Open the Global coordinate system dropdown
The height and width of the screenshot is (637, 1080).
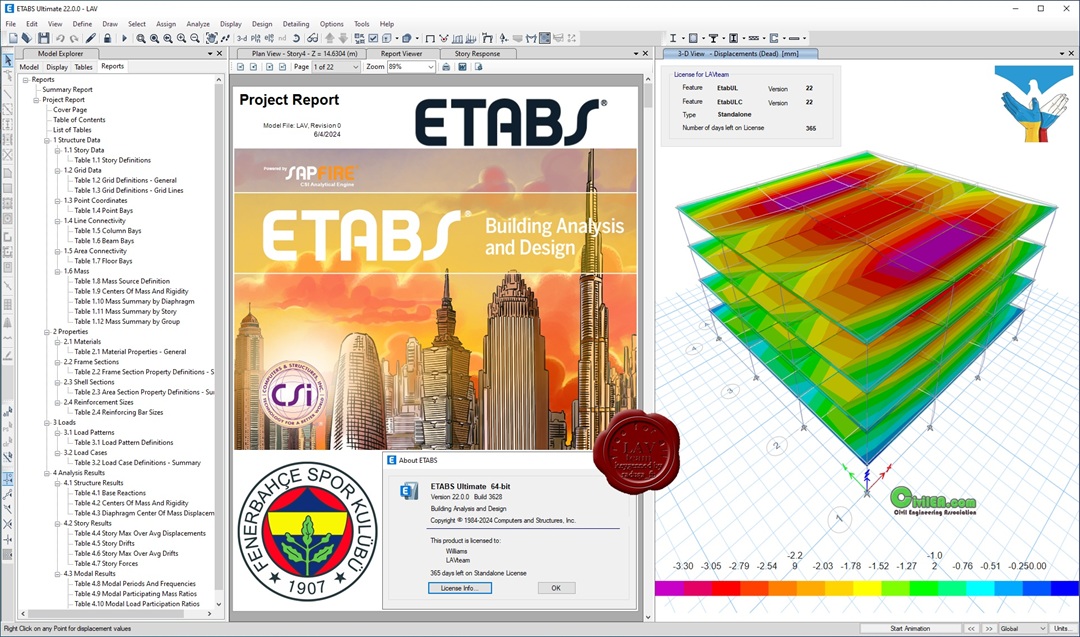(x=1023, y=628)
